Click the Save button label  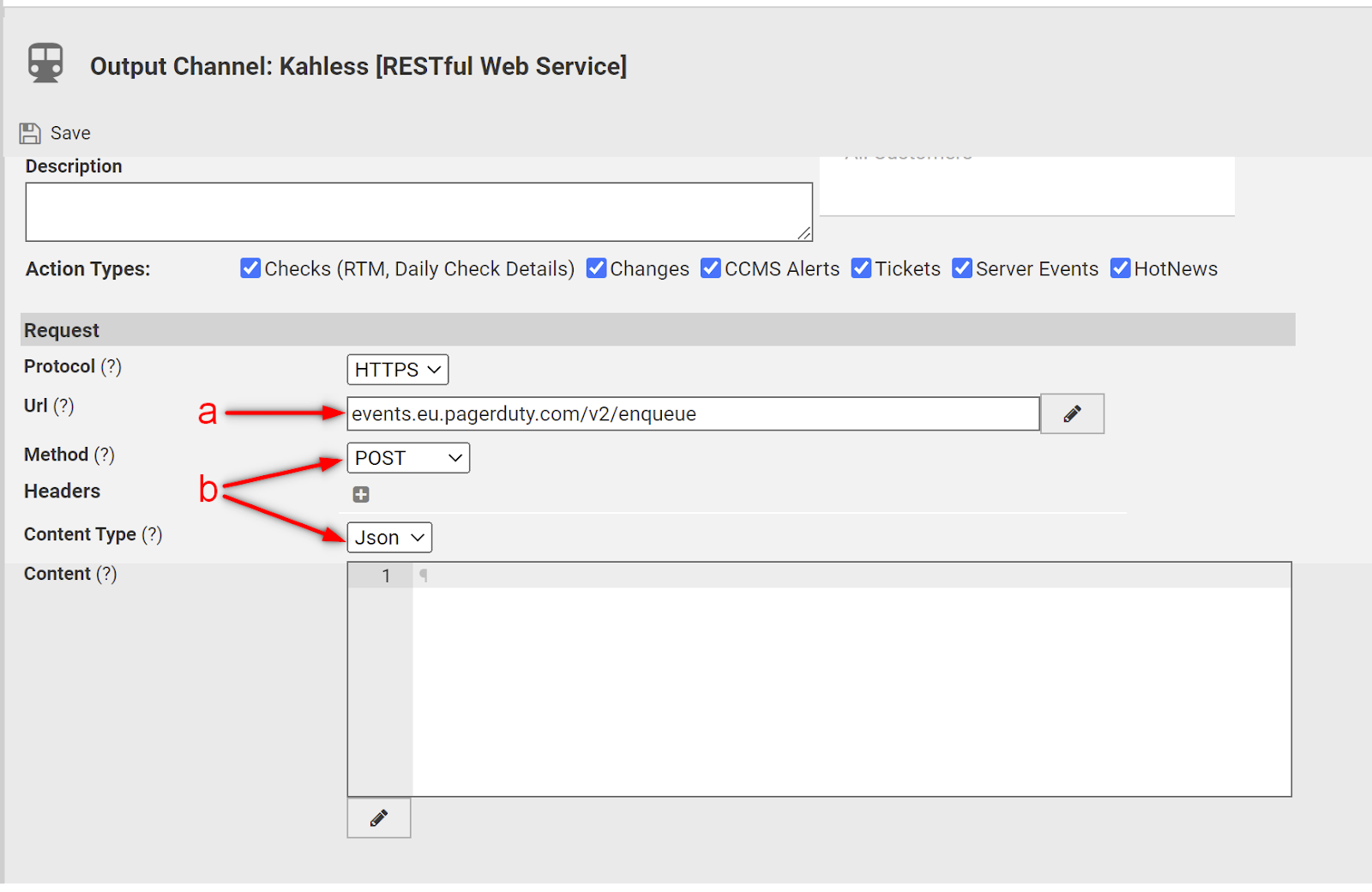pyautogui.click(x=70, y=133)
